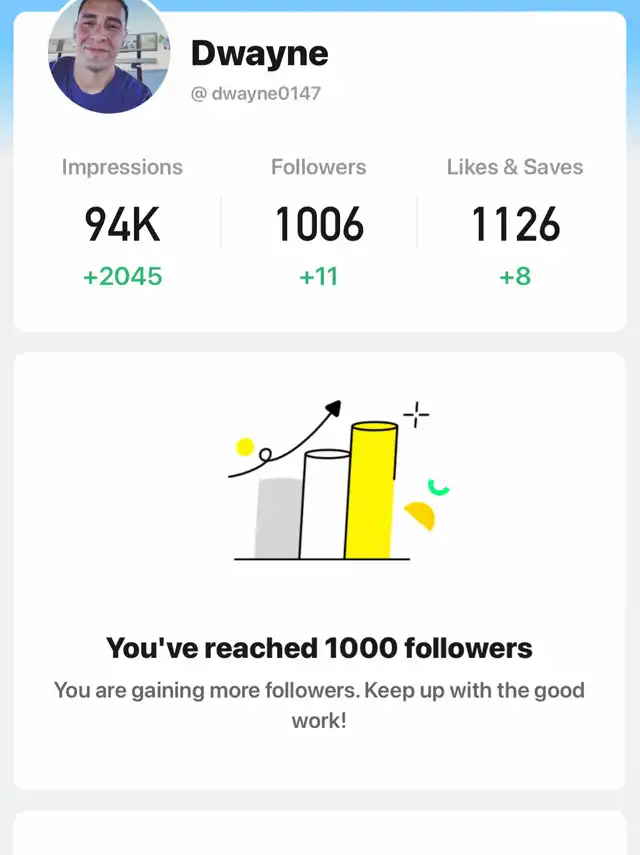Viewport: 640px width, 855px height.
Task: Select the @dwayne0147 username handle
Action: point(256,93)
